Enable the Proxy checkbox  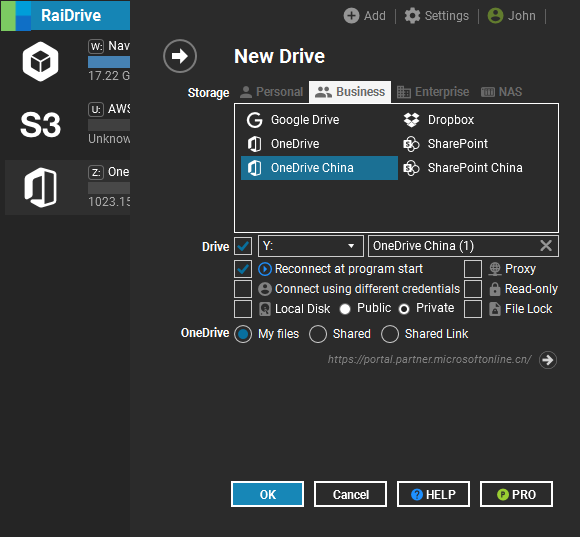point(473,269)
